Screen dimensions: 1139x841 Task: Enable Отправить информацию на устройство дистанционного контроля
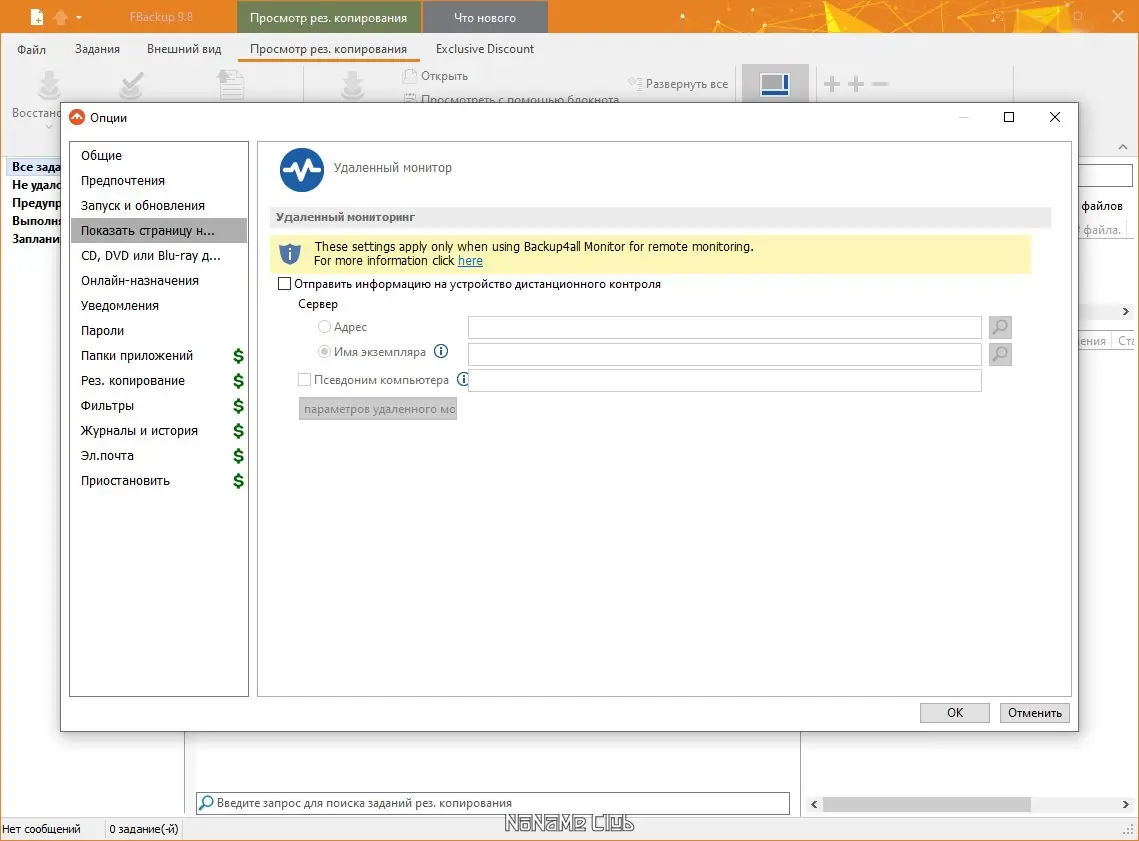[x=285, y=284]
